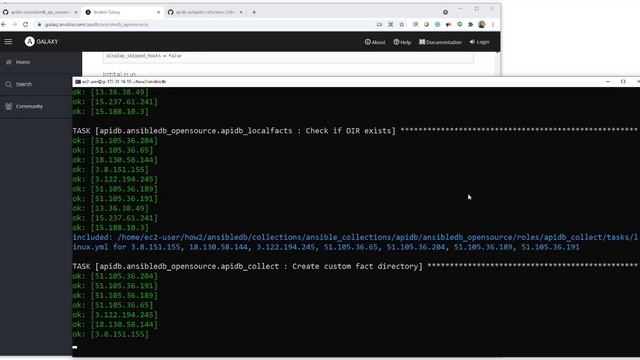Image resolution: width=640 pixels, height=360 pixels.
Task: Minimize the terminal window
Action: click(608, 82)
